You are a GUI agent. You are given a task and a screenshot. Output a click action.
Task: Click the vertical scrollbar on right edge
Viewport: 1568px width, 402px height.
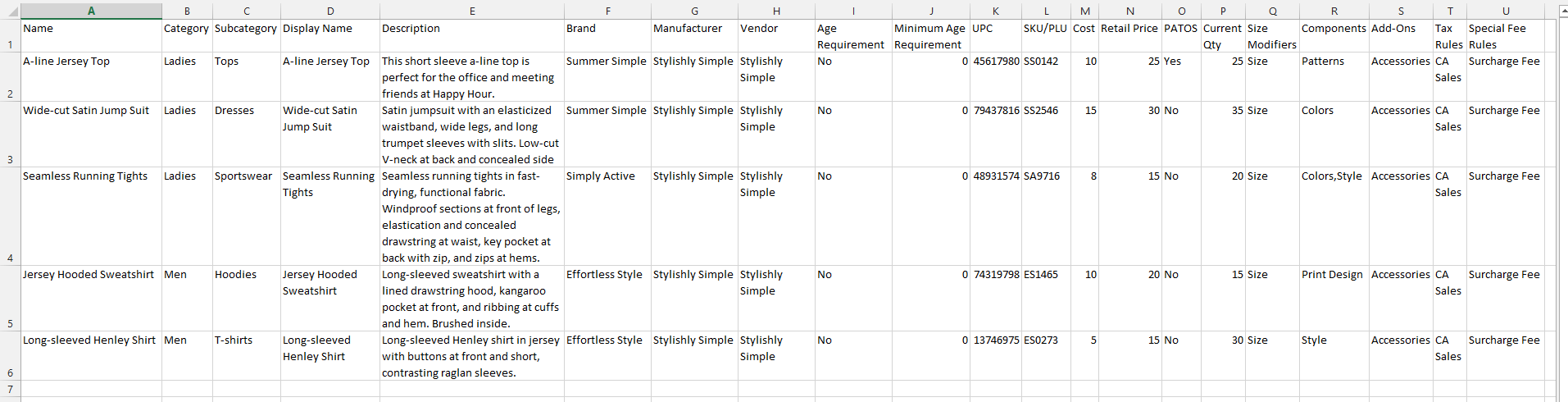point(1562,205)
